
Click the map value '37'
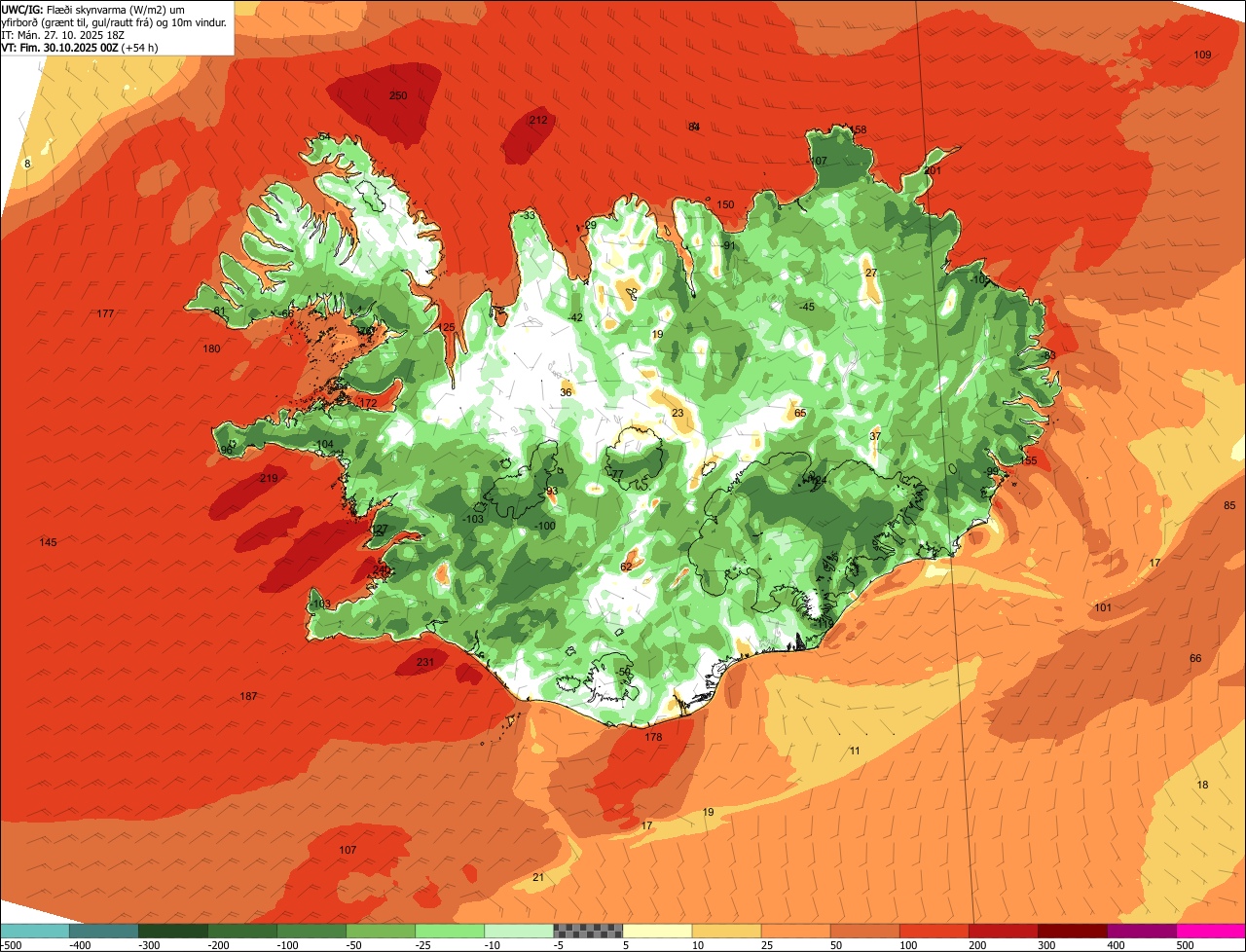click(874, 435)
